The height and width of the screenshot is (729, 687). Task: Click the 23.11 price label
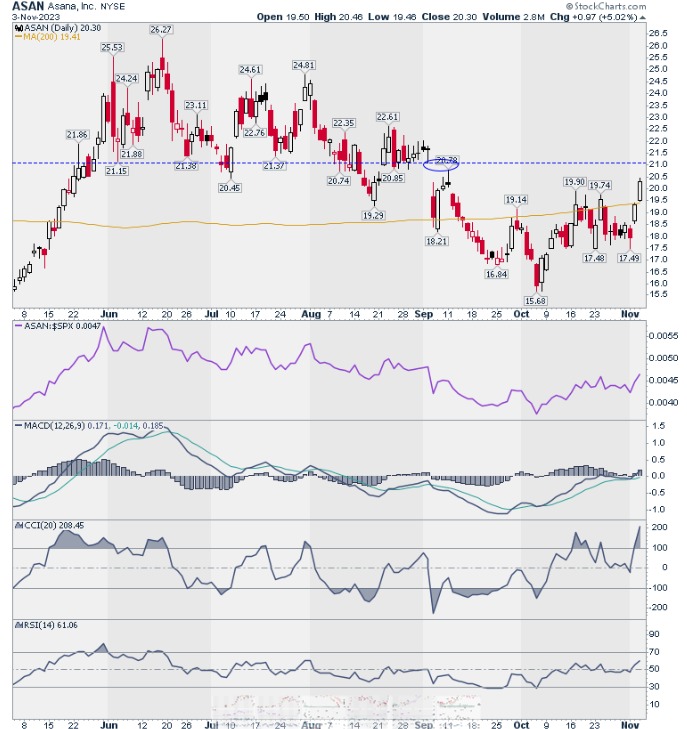[196, 105]
